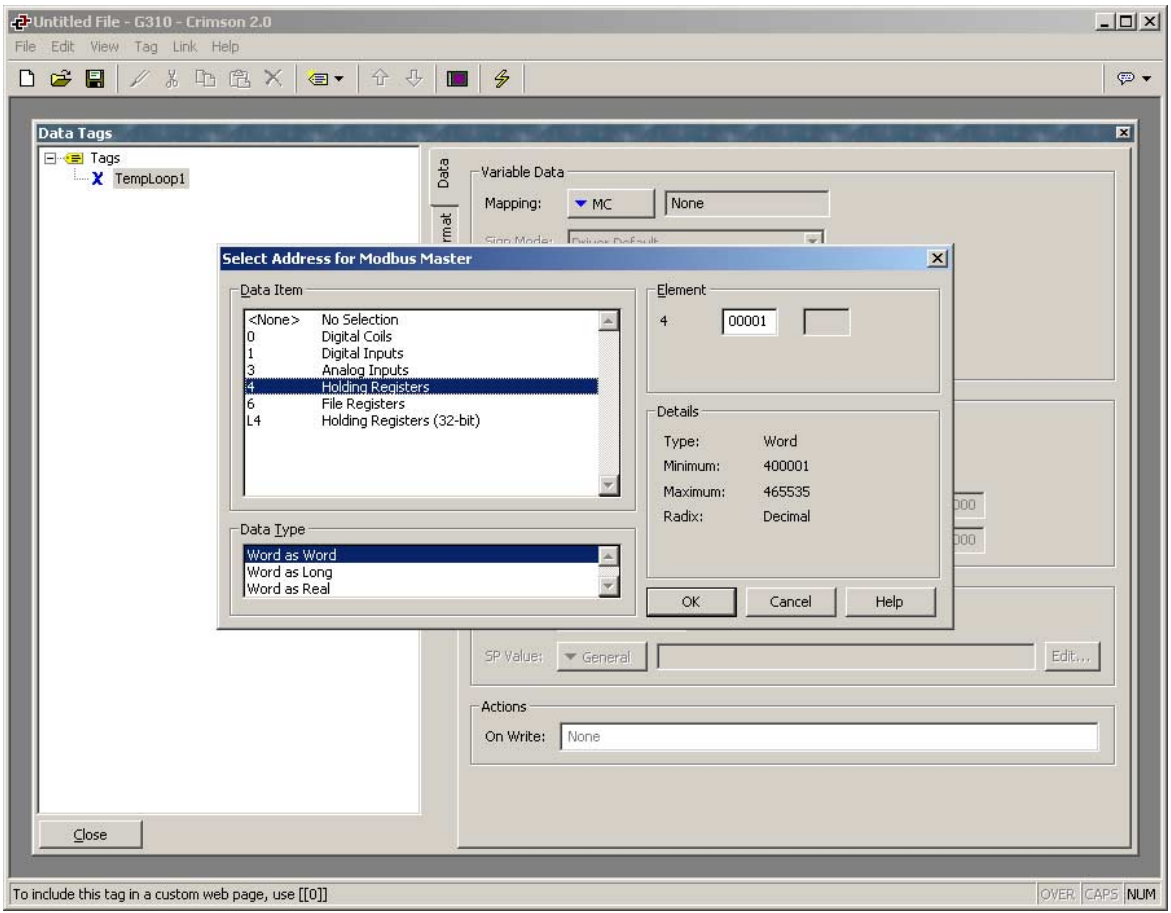Click the lightning bolt update icon

point(502,78)
